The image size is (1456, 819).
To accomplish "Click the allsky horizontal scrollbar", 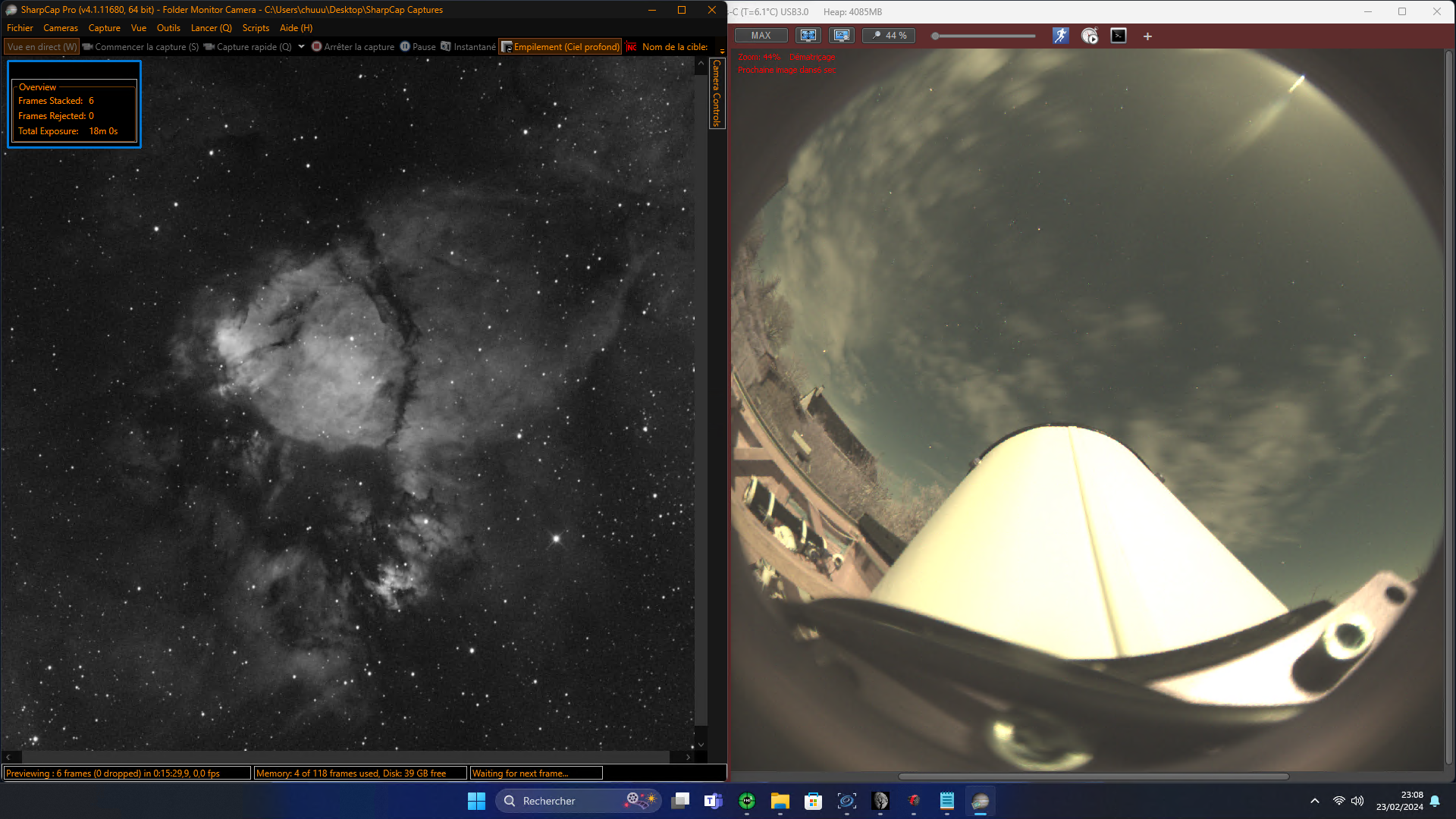I will pyautogui.click(x=1094, y=776).
